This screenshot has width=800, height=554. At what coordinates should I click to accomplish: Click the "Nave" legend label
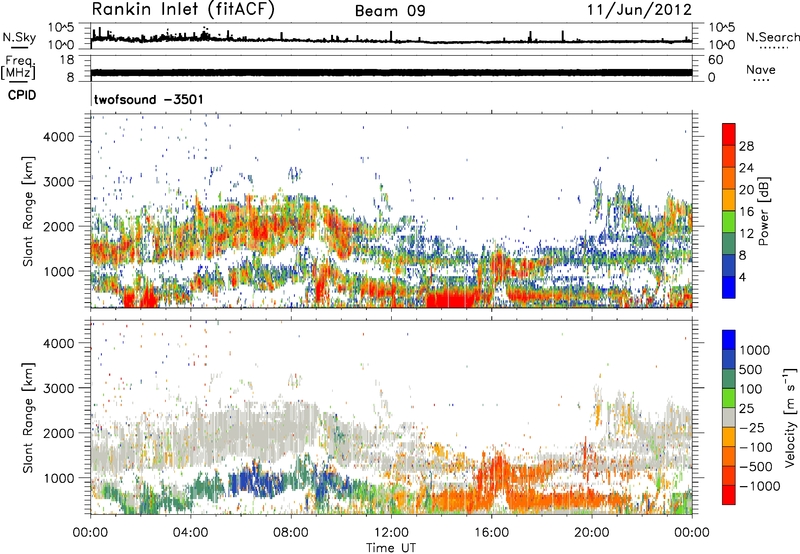click(x=761, y=70)
